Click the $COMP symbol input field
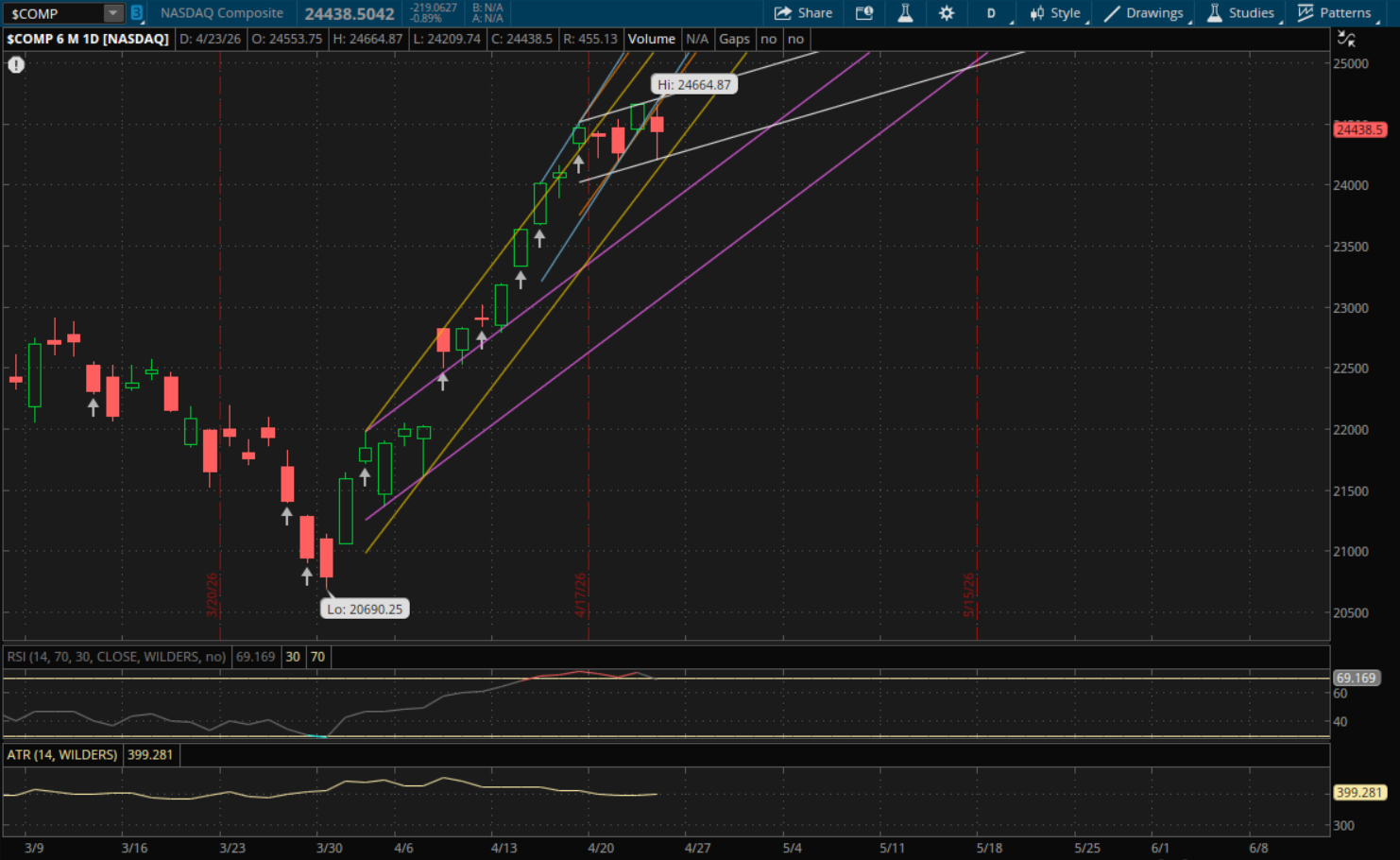 [x=53, y=13]
